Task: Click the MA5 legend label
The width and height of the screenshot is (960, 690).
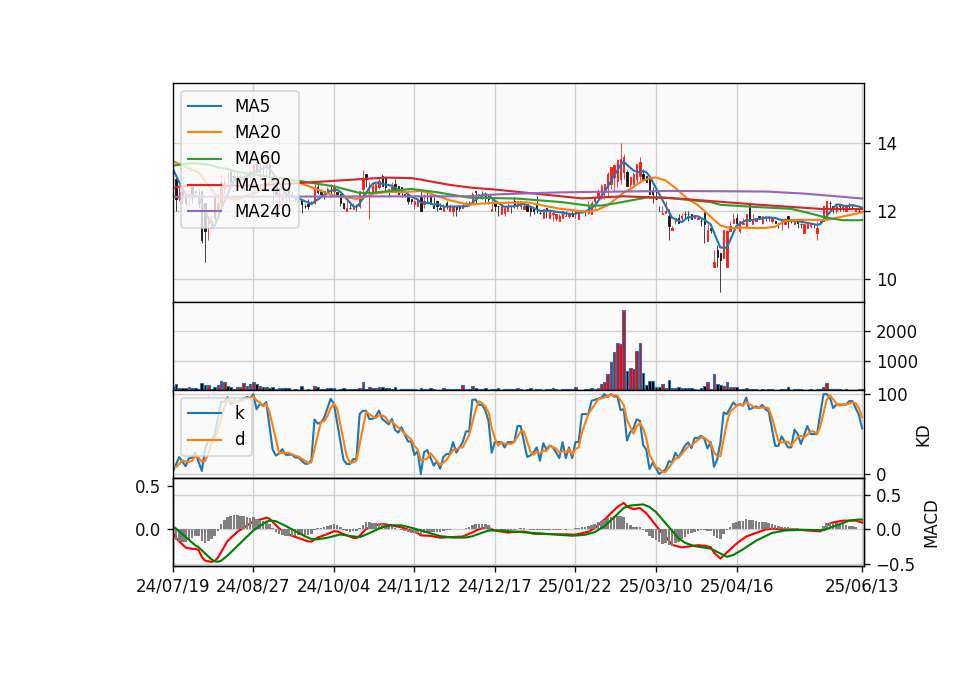Action: coord(252,106)
